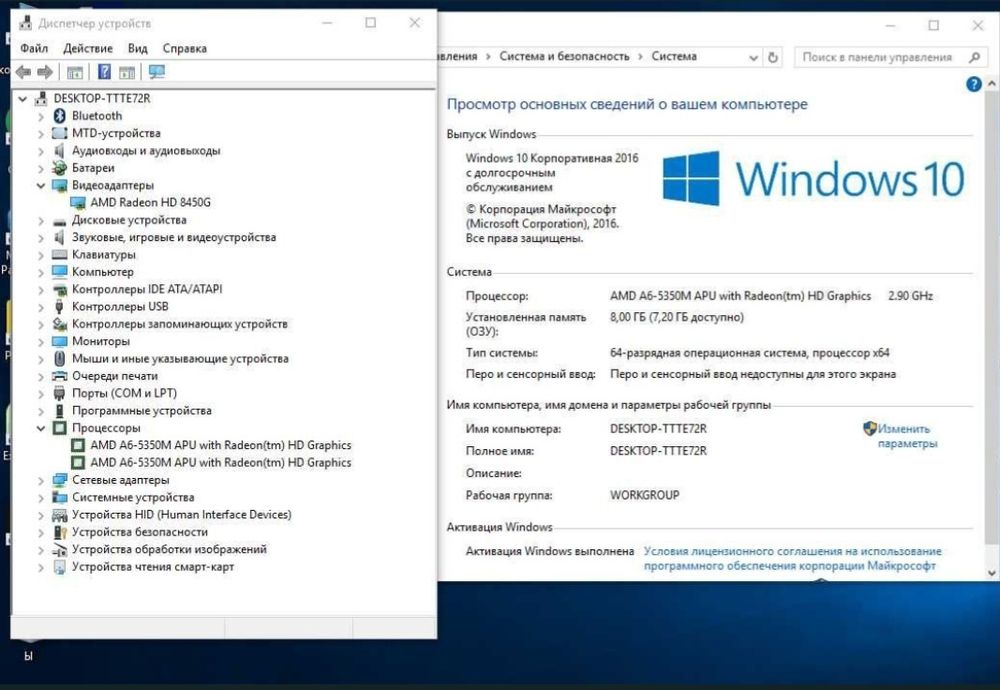Open the Действие menu

88,48
